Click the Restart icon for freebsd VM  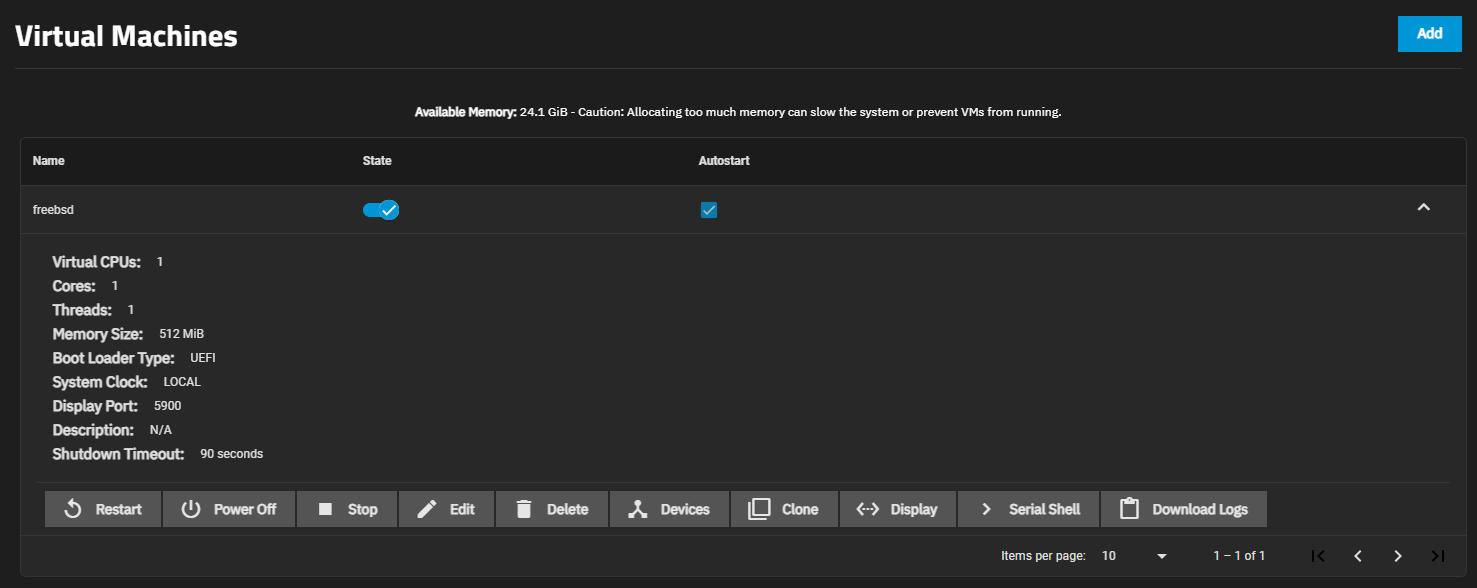pos(73,509)
